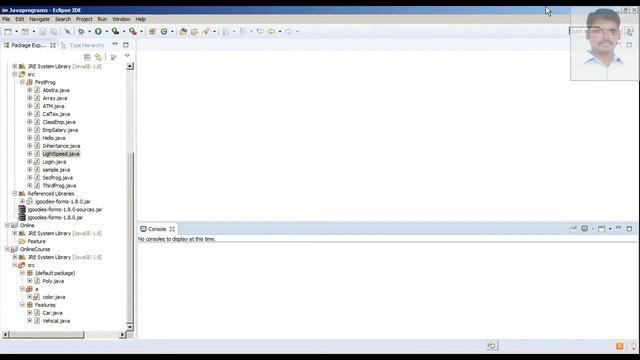This screenshot has height=360, width=640.
Task: Click the Package Explorer scrollbar up arrow
Action: point(130,66)
